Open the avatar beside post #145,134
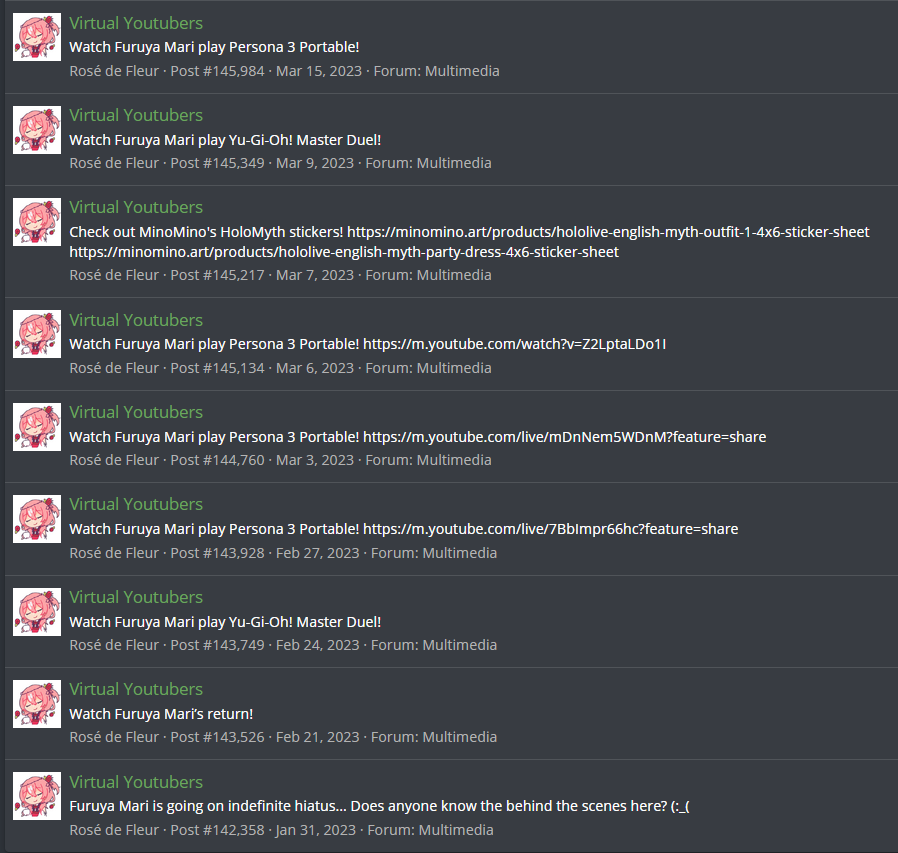This screenshot has width=898, height=853. (37, 334)
